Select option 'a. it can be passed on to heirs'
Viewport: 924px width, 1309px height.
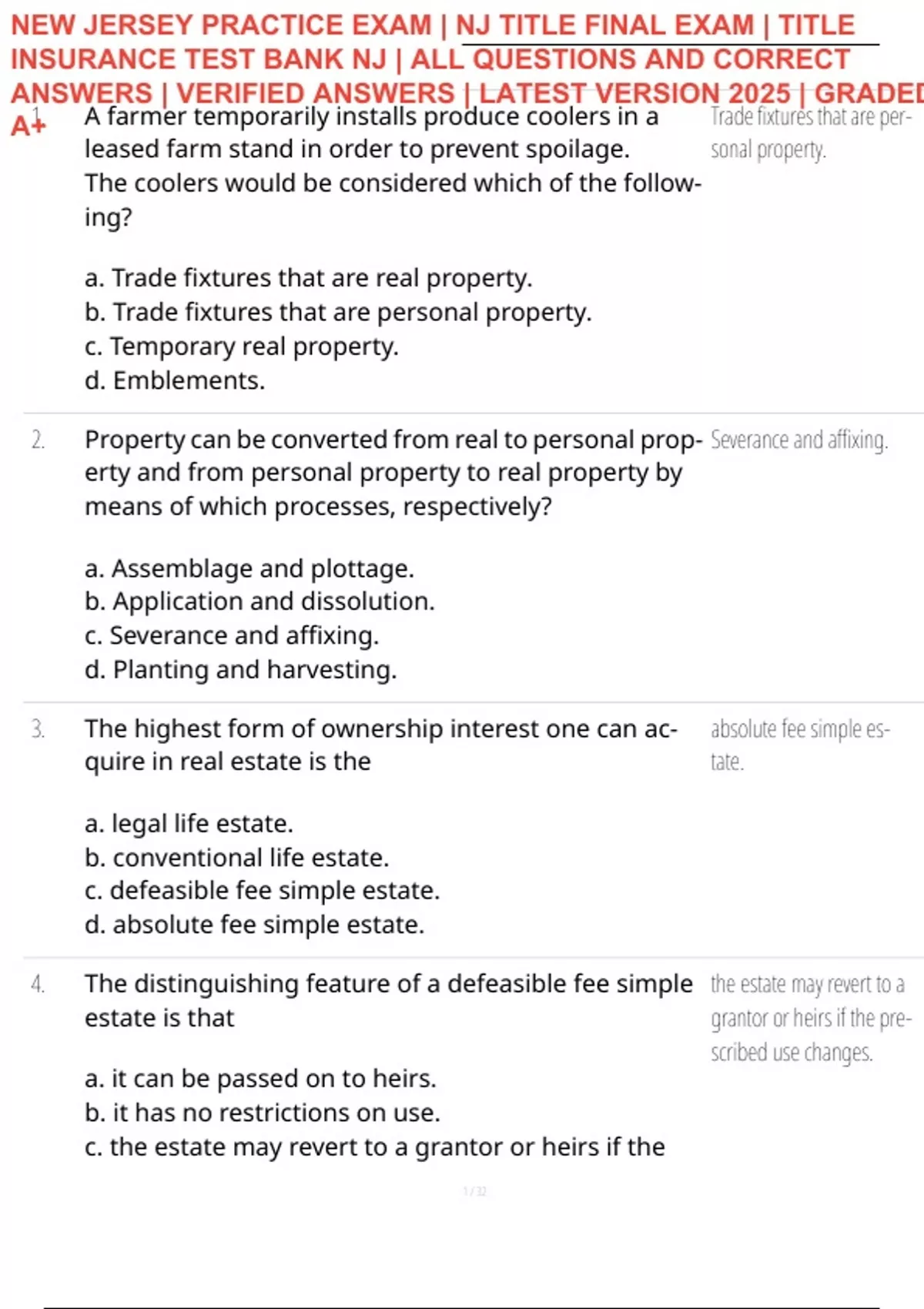coord(260,1079)
